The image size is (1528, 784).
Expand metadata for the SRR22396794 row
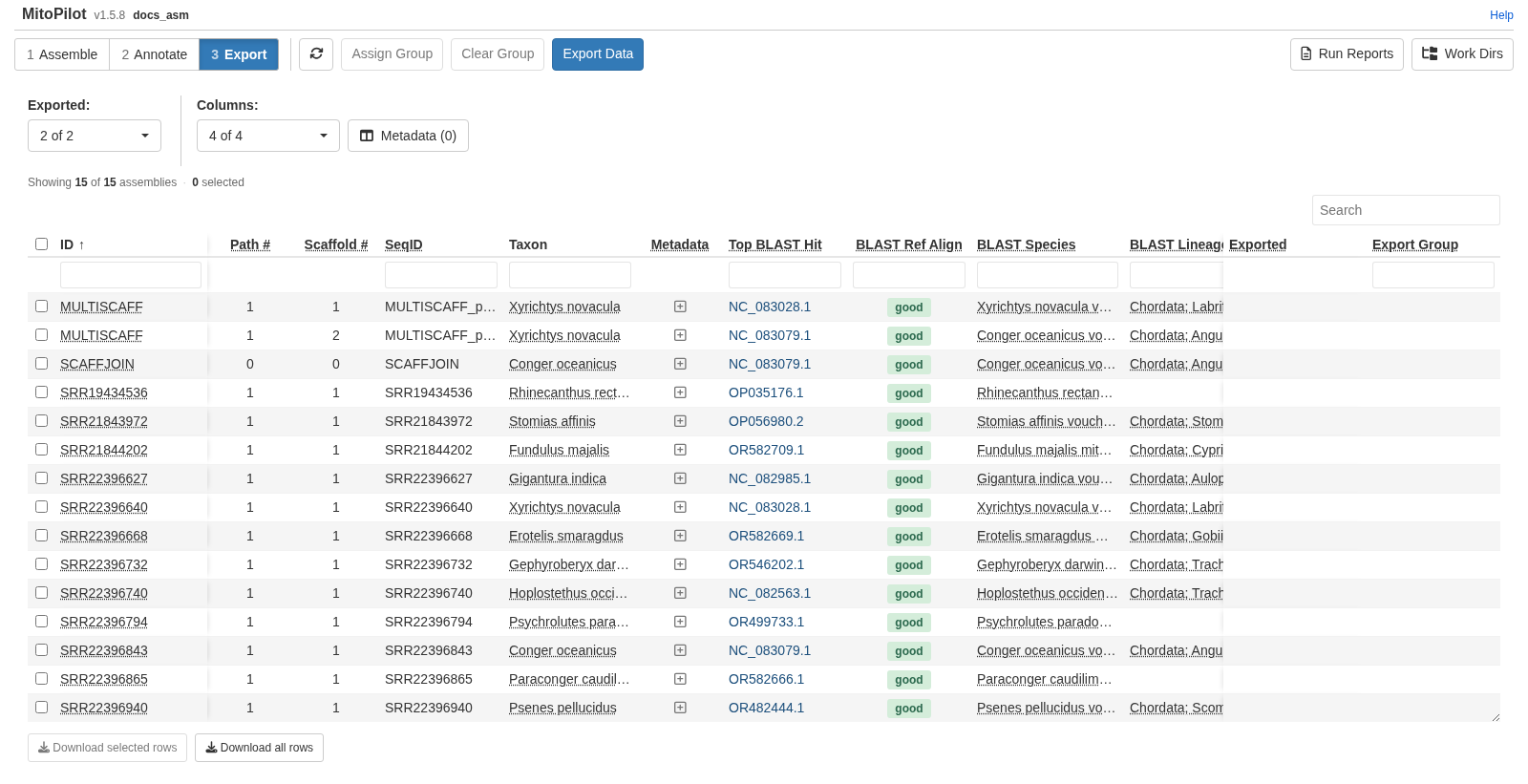tap(680, 622)
